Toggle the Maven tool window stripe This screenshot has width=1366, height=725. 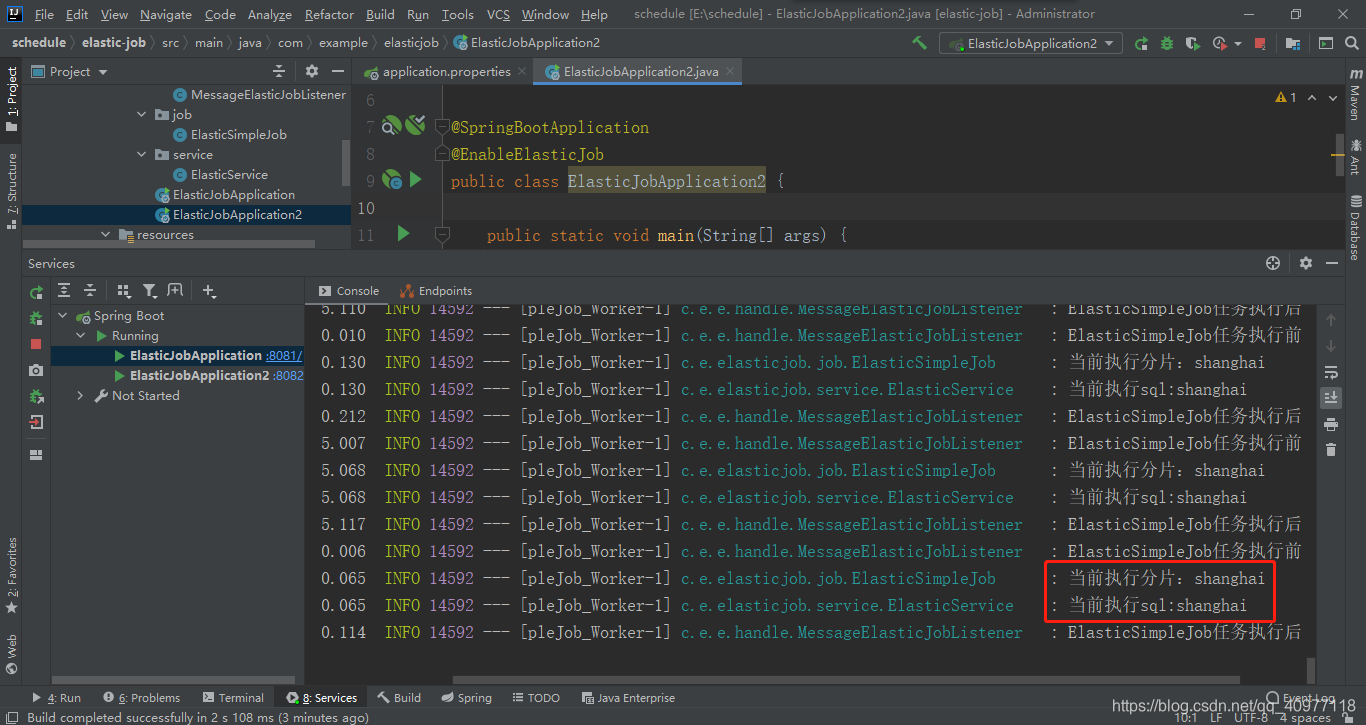pos(1355,96)
